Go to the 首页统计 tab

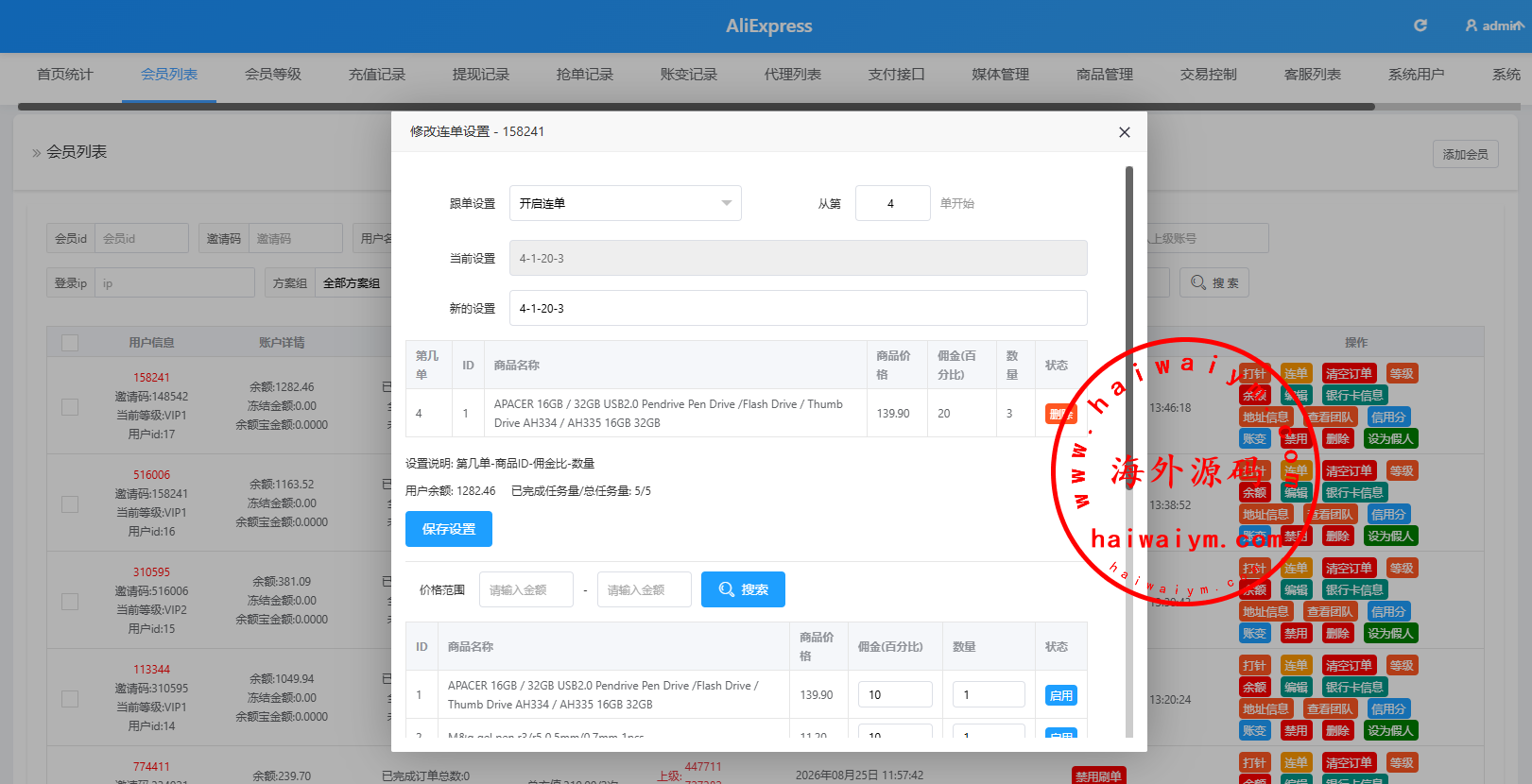[65, 75]
